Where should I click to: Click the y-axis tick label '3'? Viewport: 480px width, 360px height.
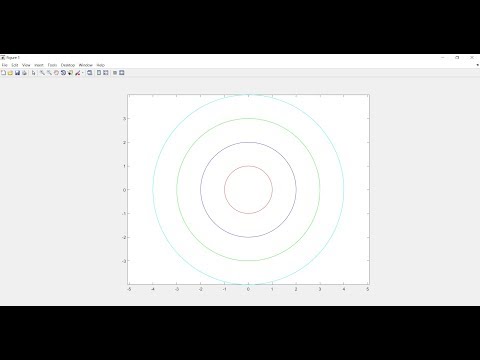125,118
